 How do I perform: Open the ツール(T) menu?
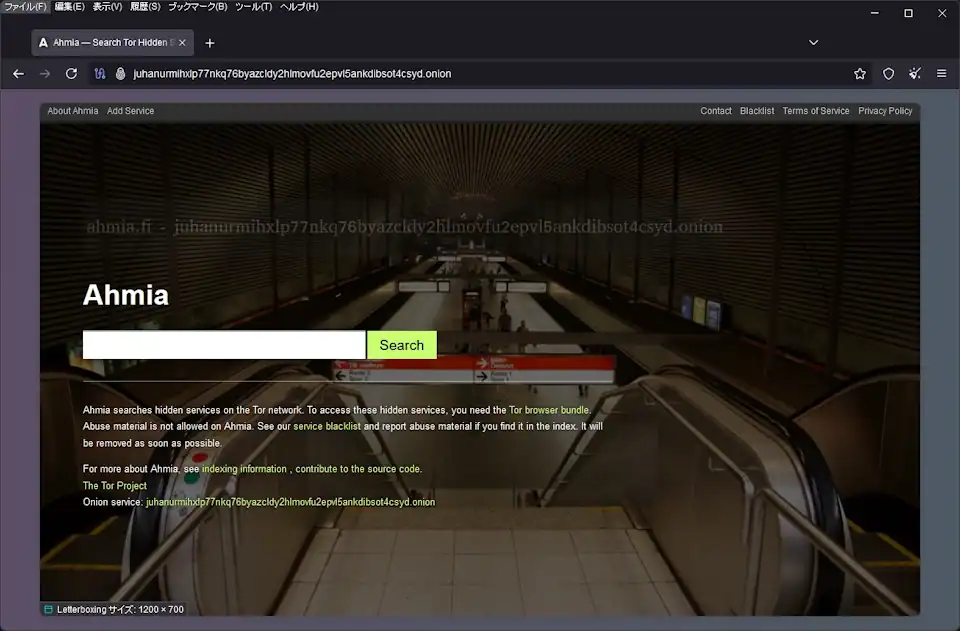253,7
